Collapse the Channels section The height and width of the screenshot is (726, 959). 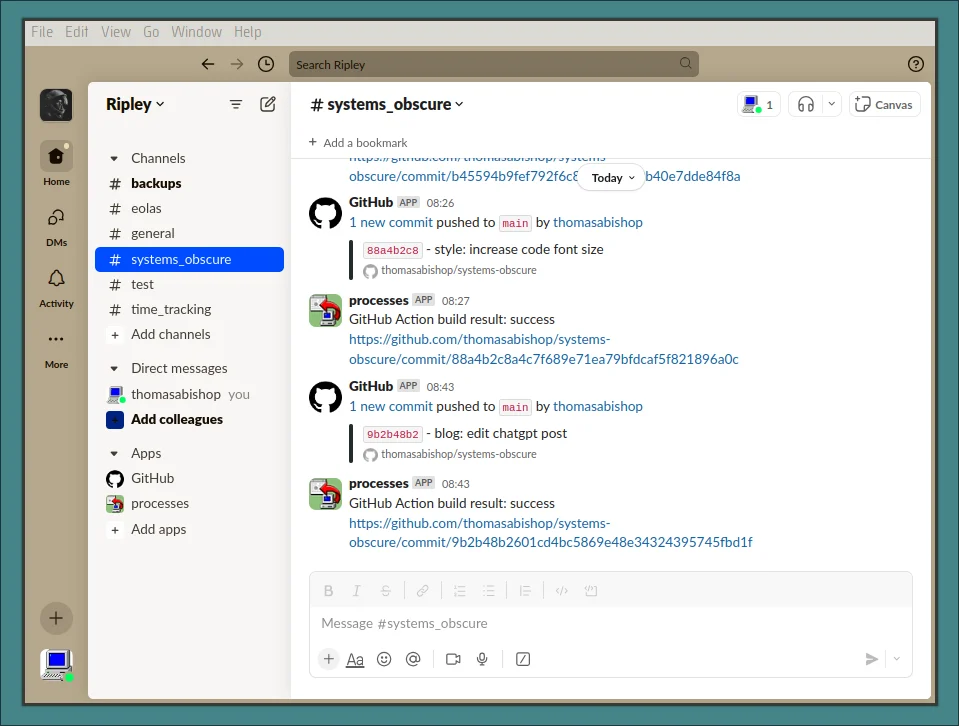click(x=114, y=158)
